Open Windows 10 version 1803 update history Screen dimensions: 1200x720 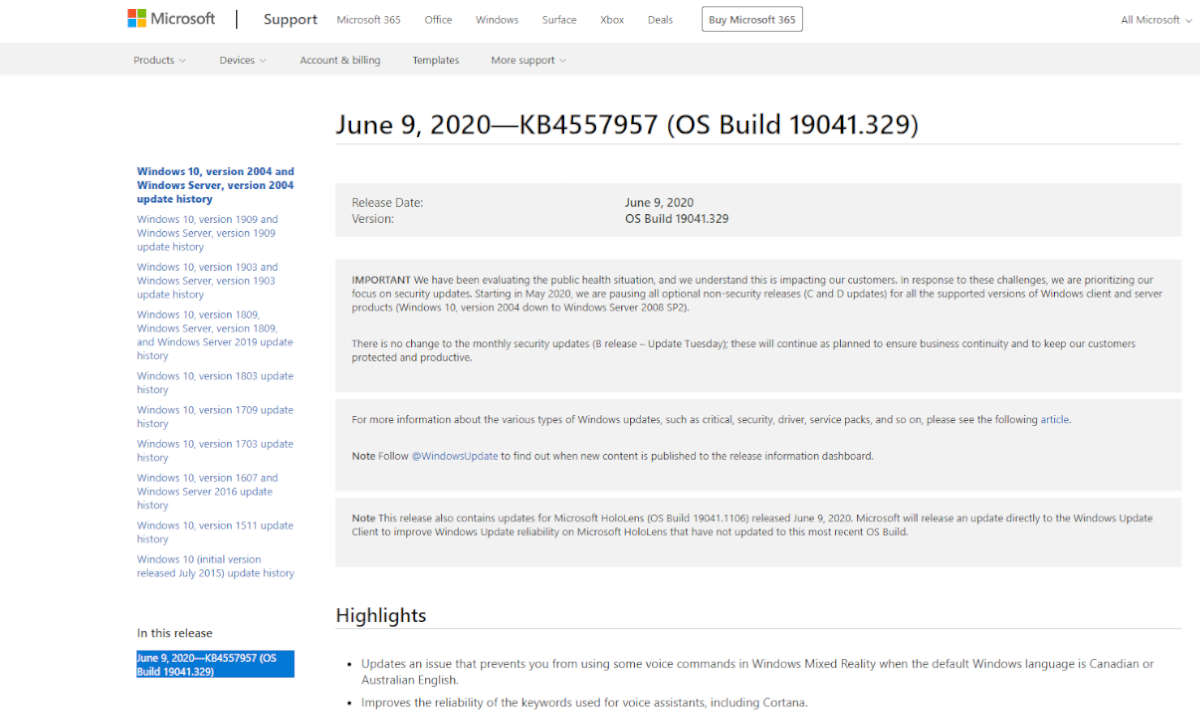click(x=215, y=383)
